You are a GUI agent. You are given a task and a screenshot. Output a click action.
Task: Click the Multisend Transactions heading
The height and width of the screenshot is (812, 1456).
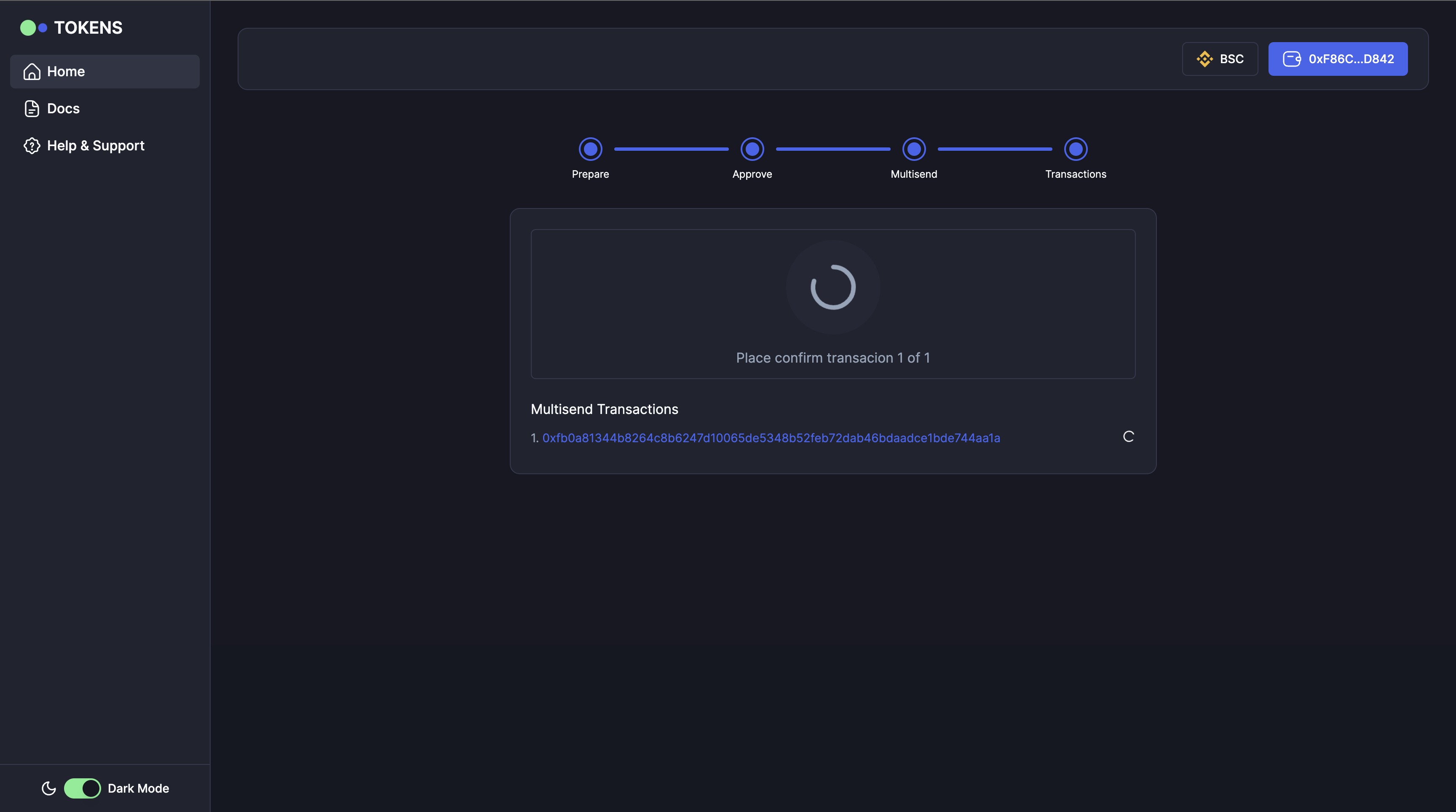coord(604,409)
